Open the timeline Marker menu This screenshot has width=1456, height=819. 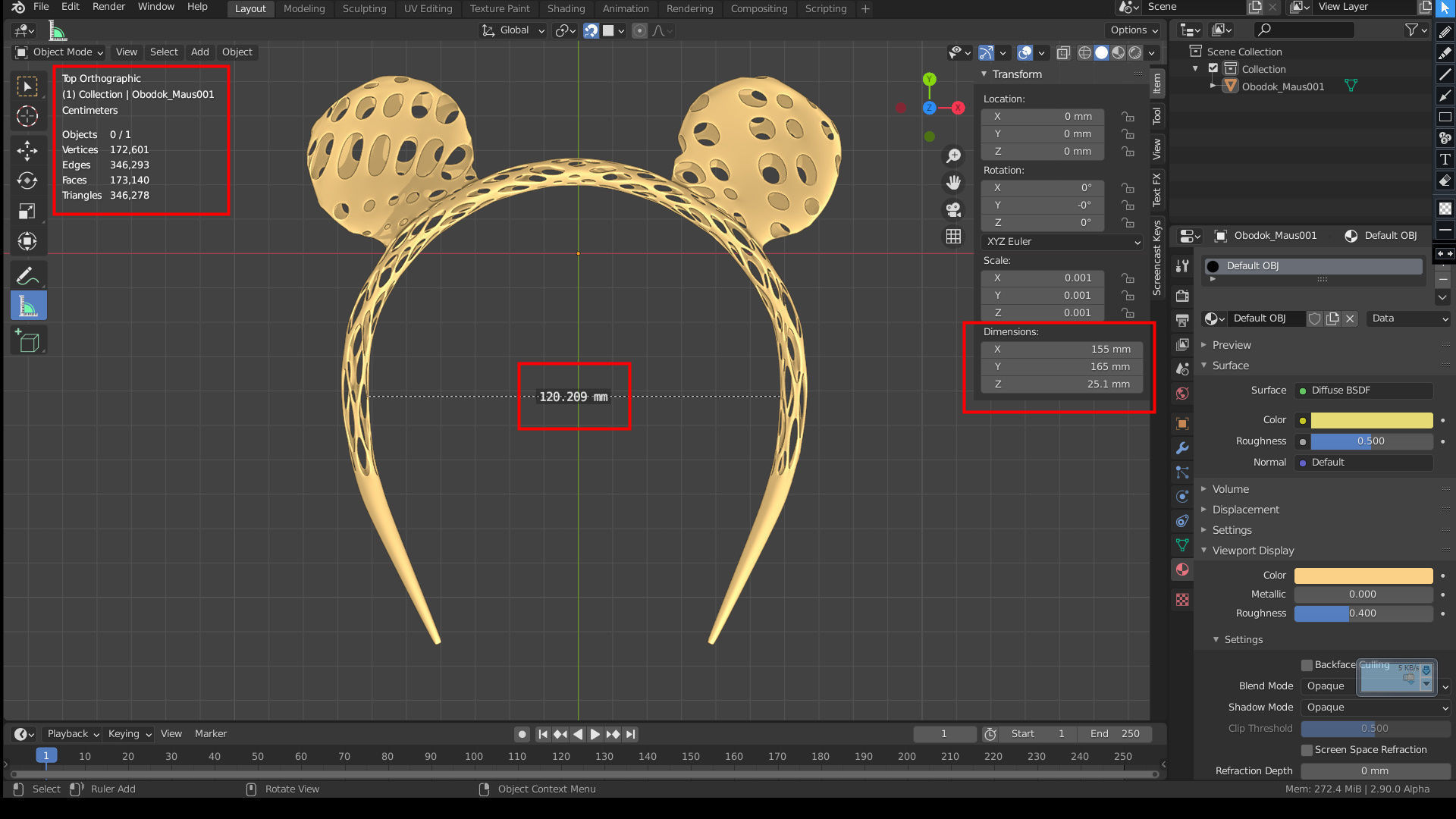pyautogui.click(x=210, y=734)
